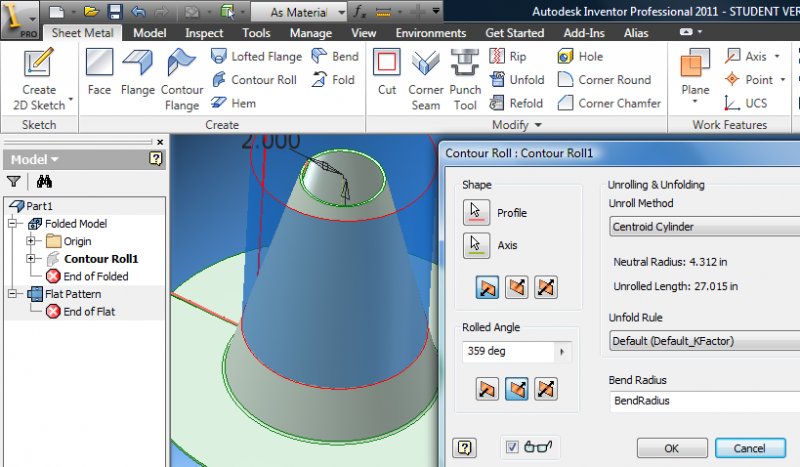Save the document with floppy icon
This screenshot has width=800, height=467.
(115, 11)
